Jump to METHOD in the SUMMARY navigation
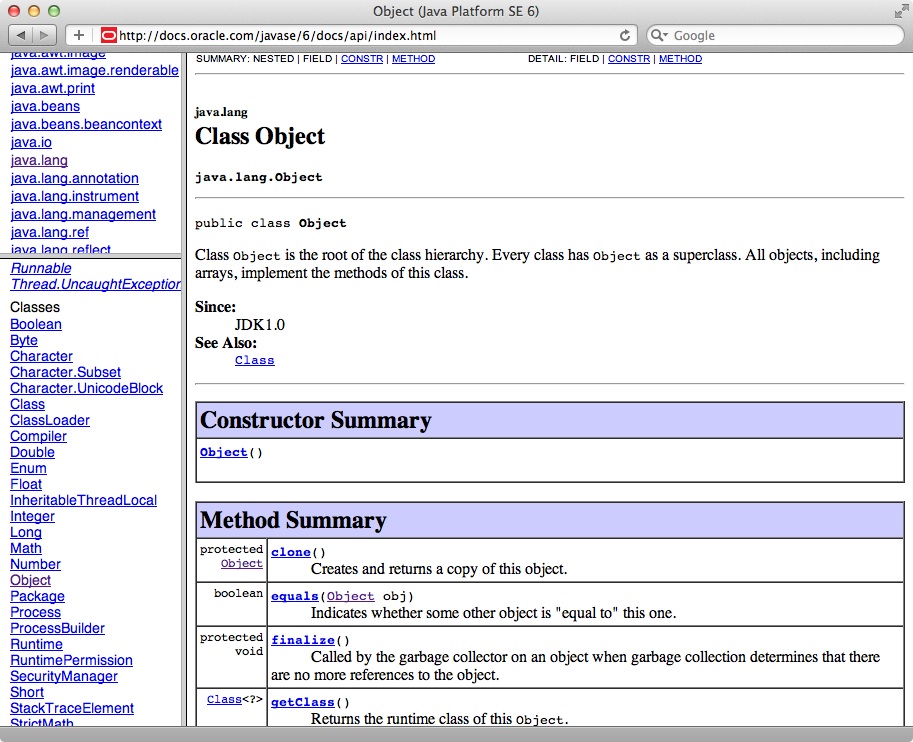The image size is (913, 742). (413, 59)
